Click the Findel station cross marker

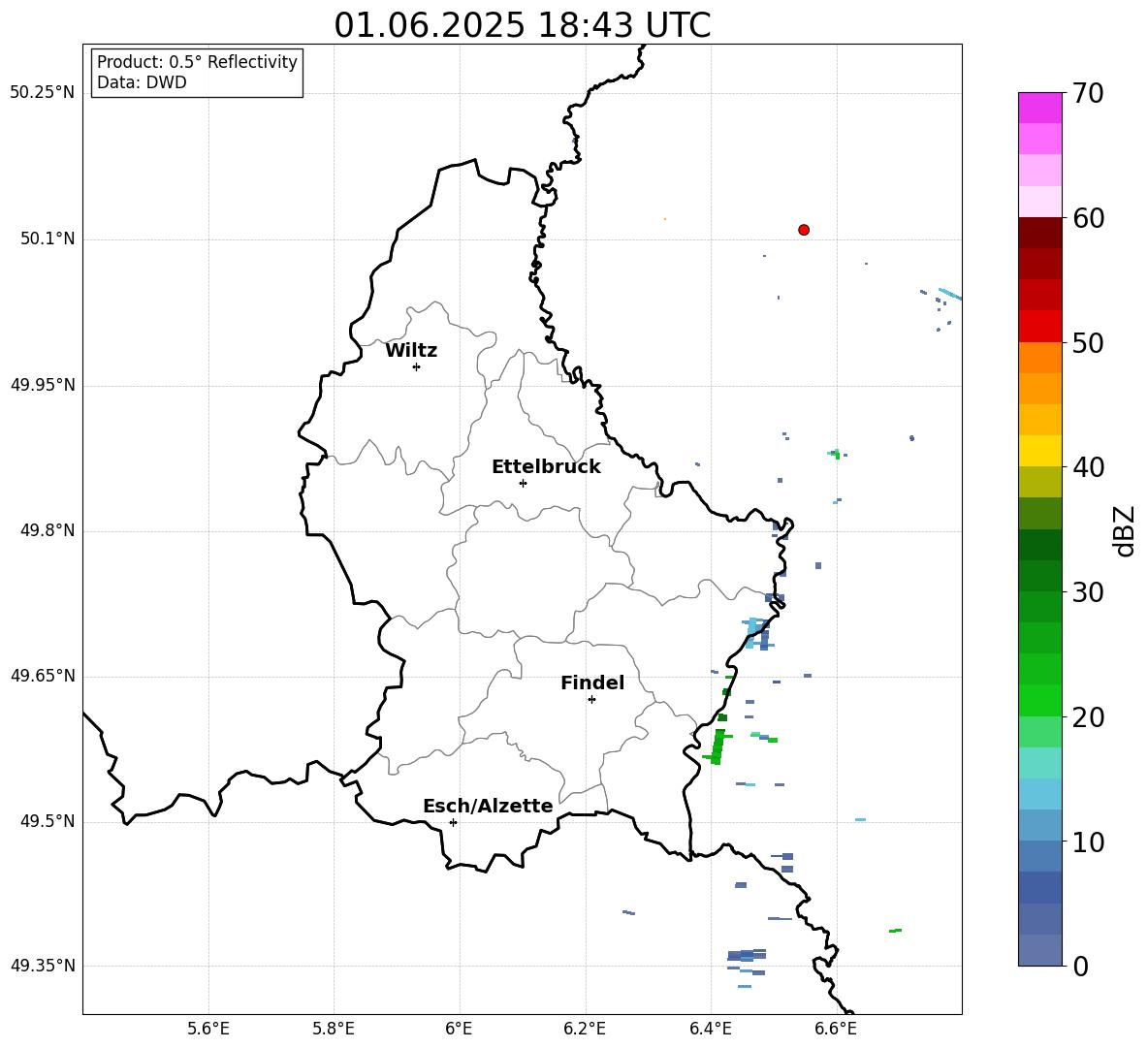click(591, 700)
